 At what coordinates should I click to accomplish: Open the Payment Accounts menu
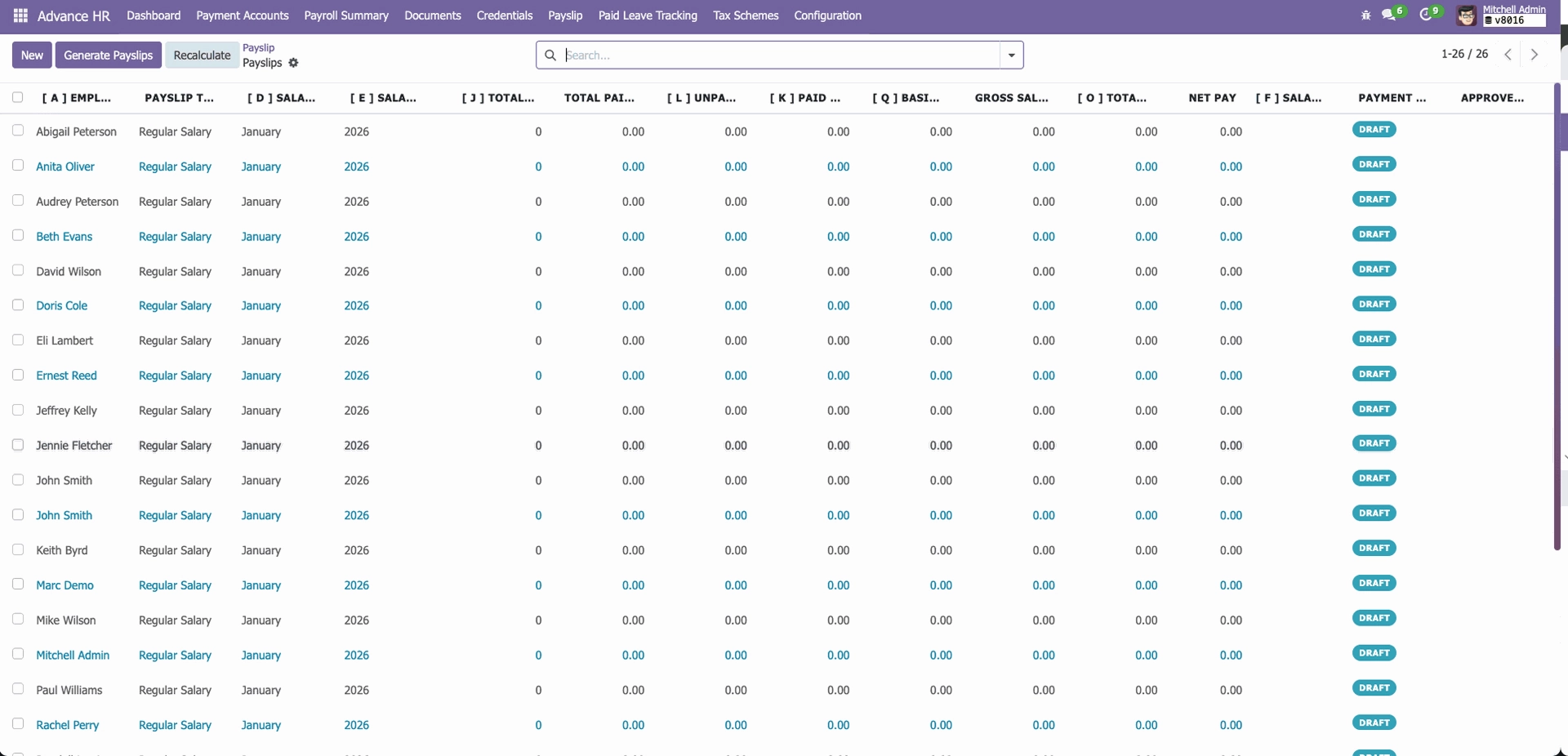coord(243,16)
